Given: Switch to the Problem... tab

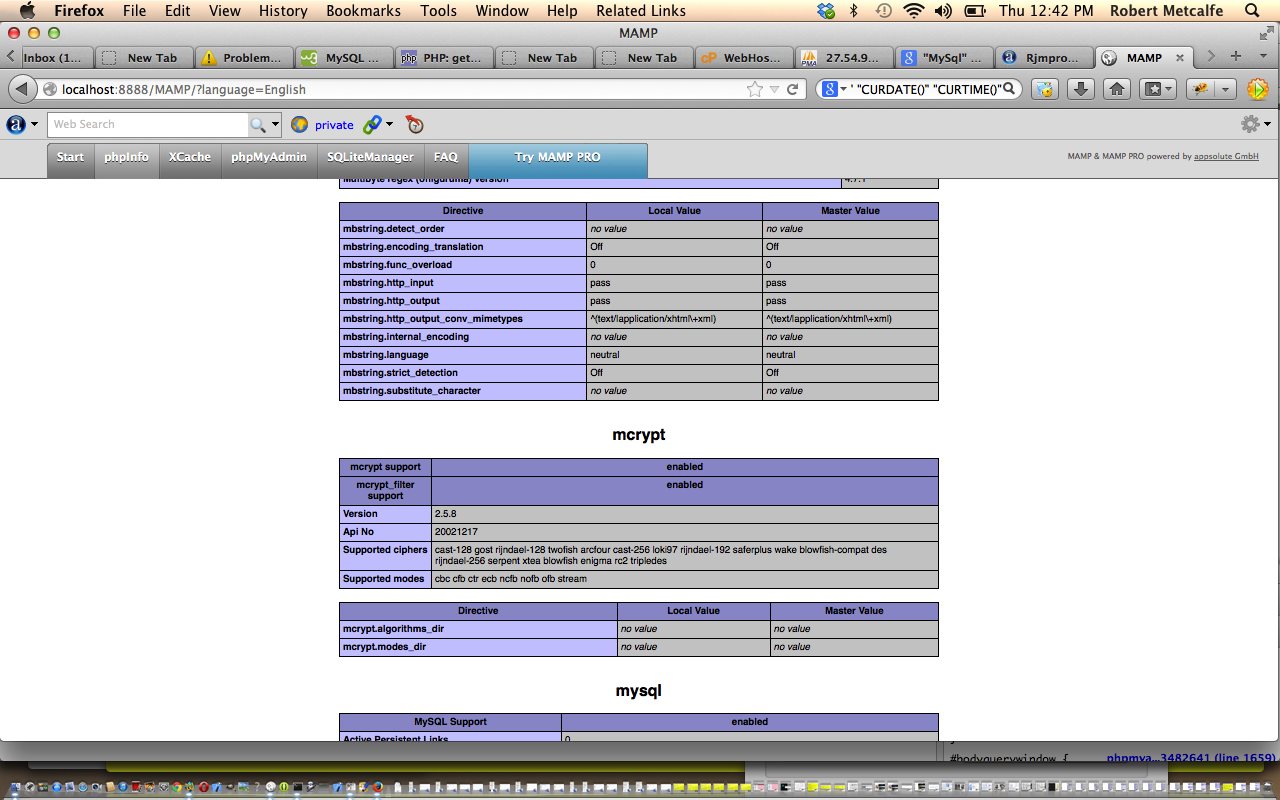Looking at the screenshot, I should (245, 57).
